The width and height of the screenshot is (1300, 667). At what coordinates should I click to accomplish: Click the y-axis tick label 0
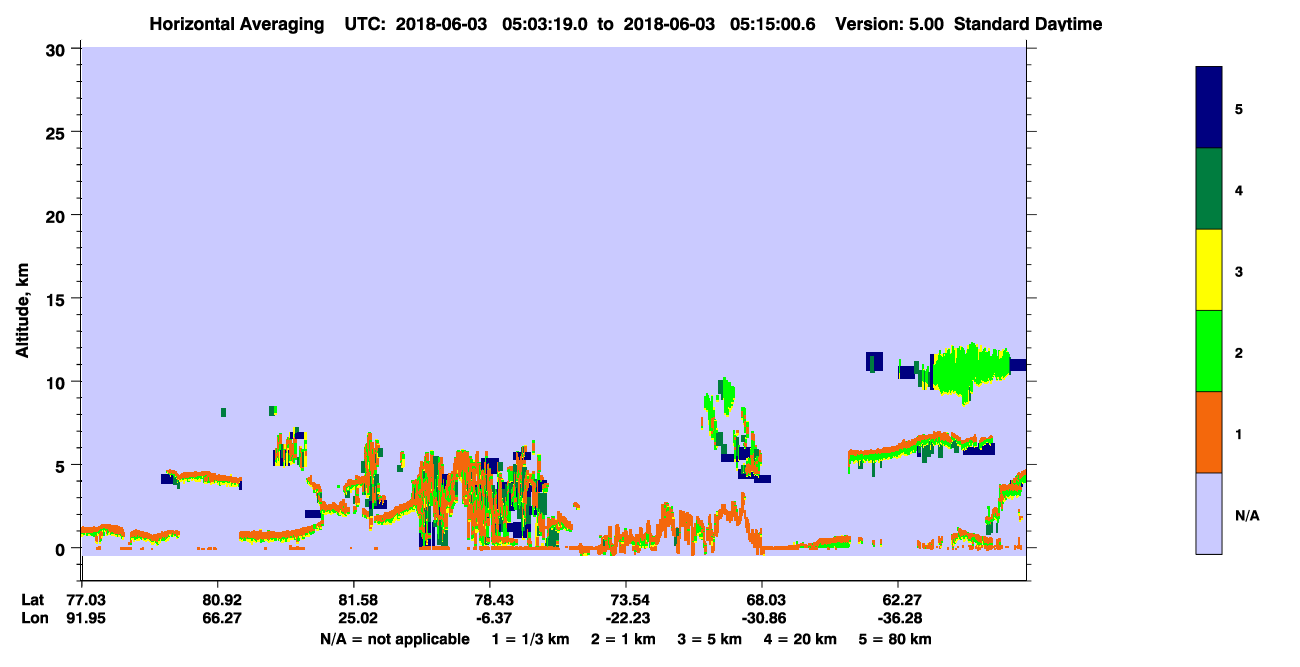click(62, 548)
